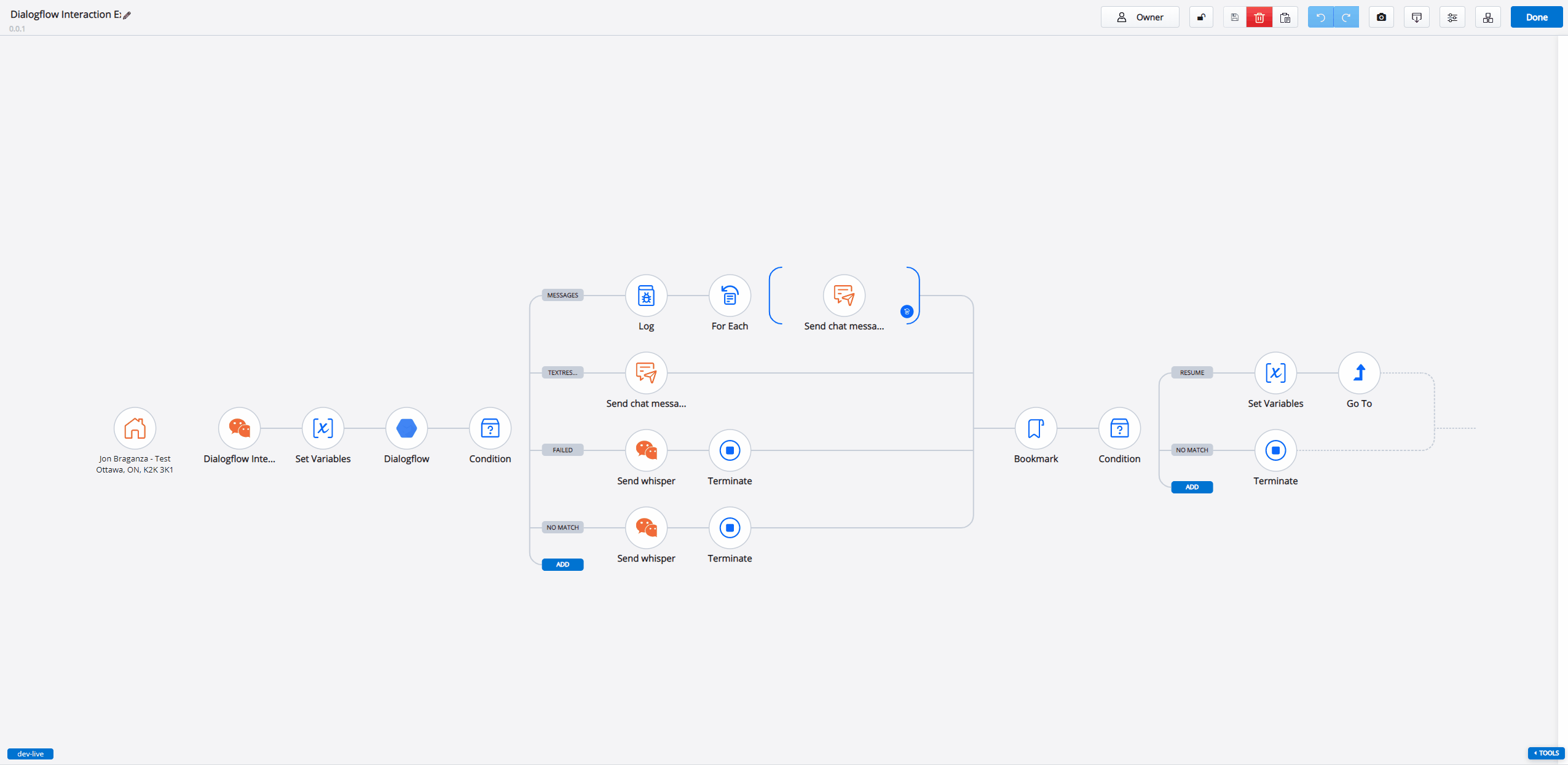This screenshot has height=765, width=1568.
Task: Select the Dialogflow Inte... chat node
Action: [239, 428]
